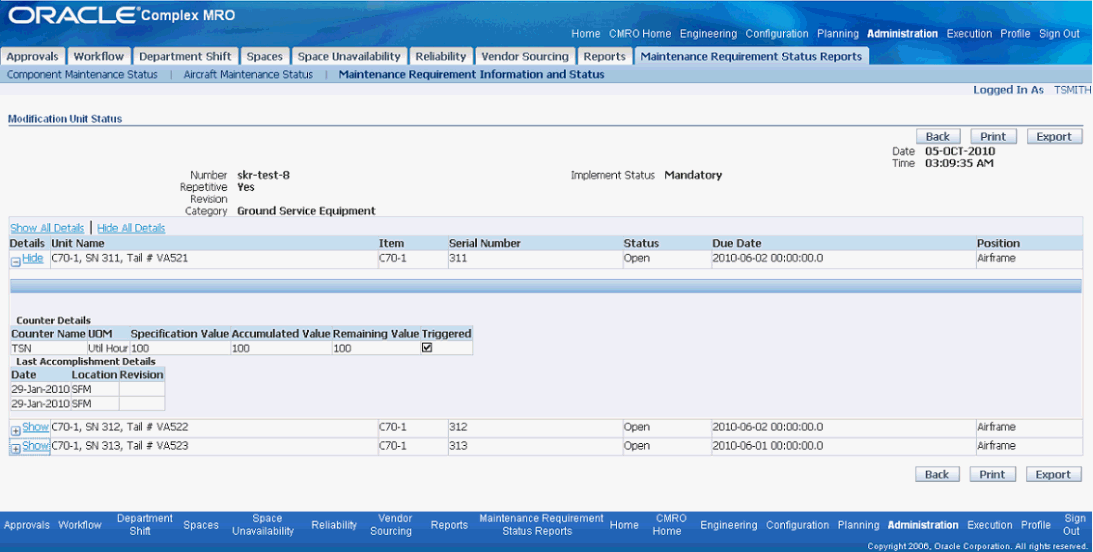The height and width of the screenshot is (552, 1093).
Task: Click the top Export button
Action: (1054, 137)
